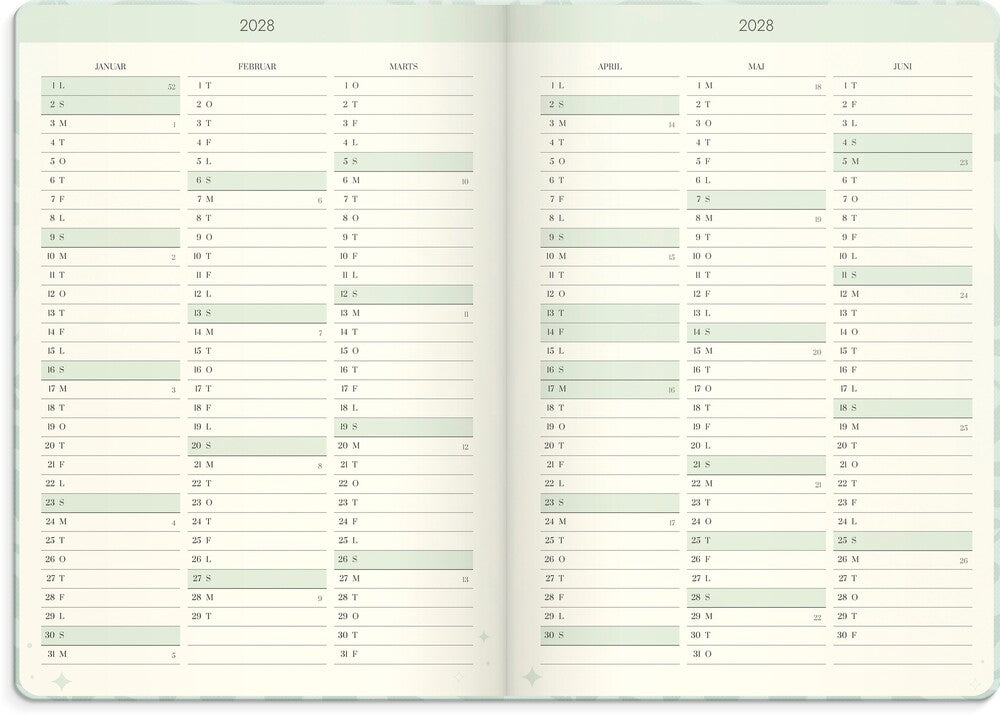Click the APRIL month heading
Screen dimensions: 1000x716
(610, 66)
